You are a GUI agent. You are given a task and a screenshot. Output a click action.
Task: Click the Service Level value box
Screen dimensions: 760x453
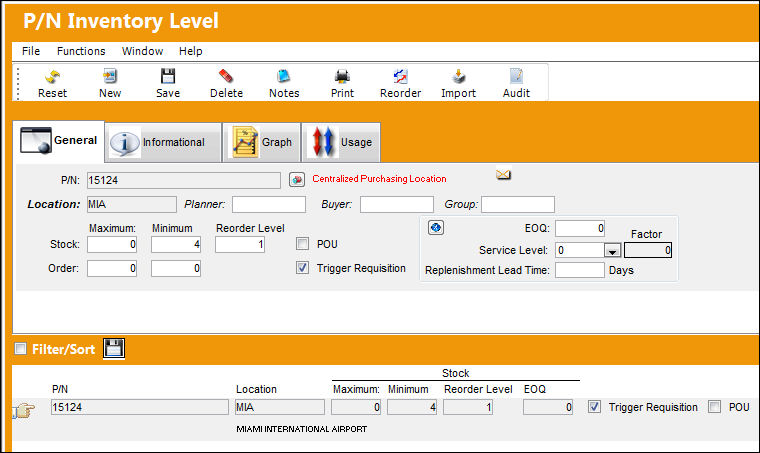coord(580,250)
